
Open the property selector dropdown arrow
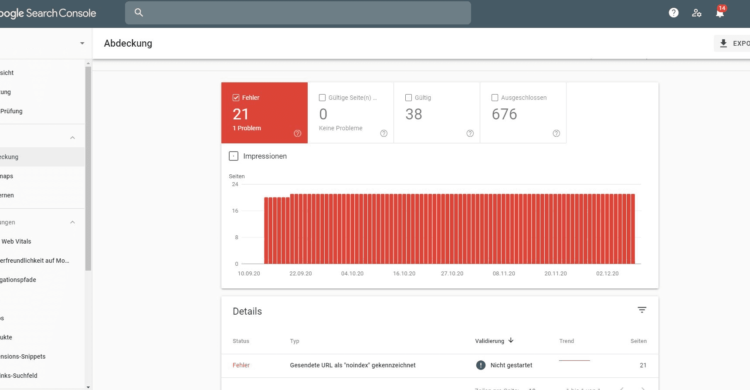pyautogui.click(x=82, y=43)
